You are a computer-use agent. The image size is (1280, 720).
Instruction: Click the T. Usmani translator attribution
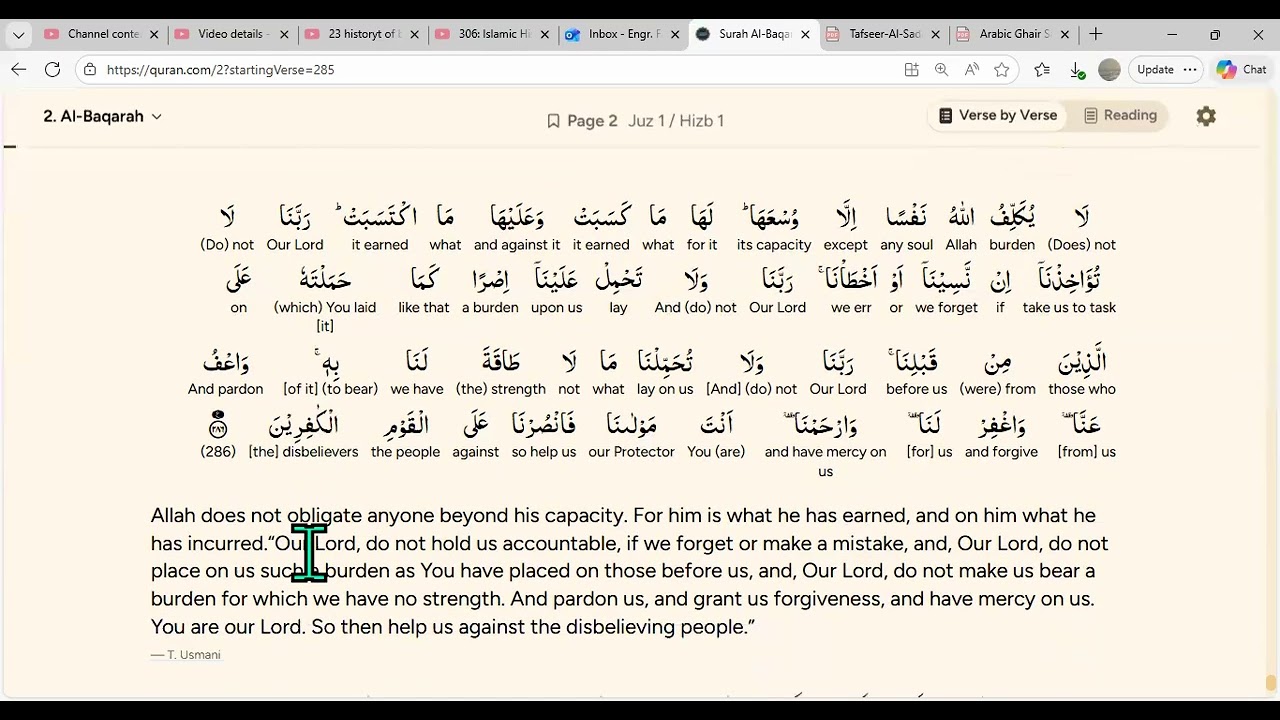pyautogui.click(x=186, y=655)
